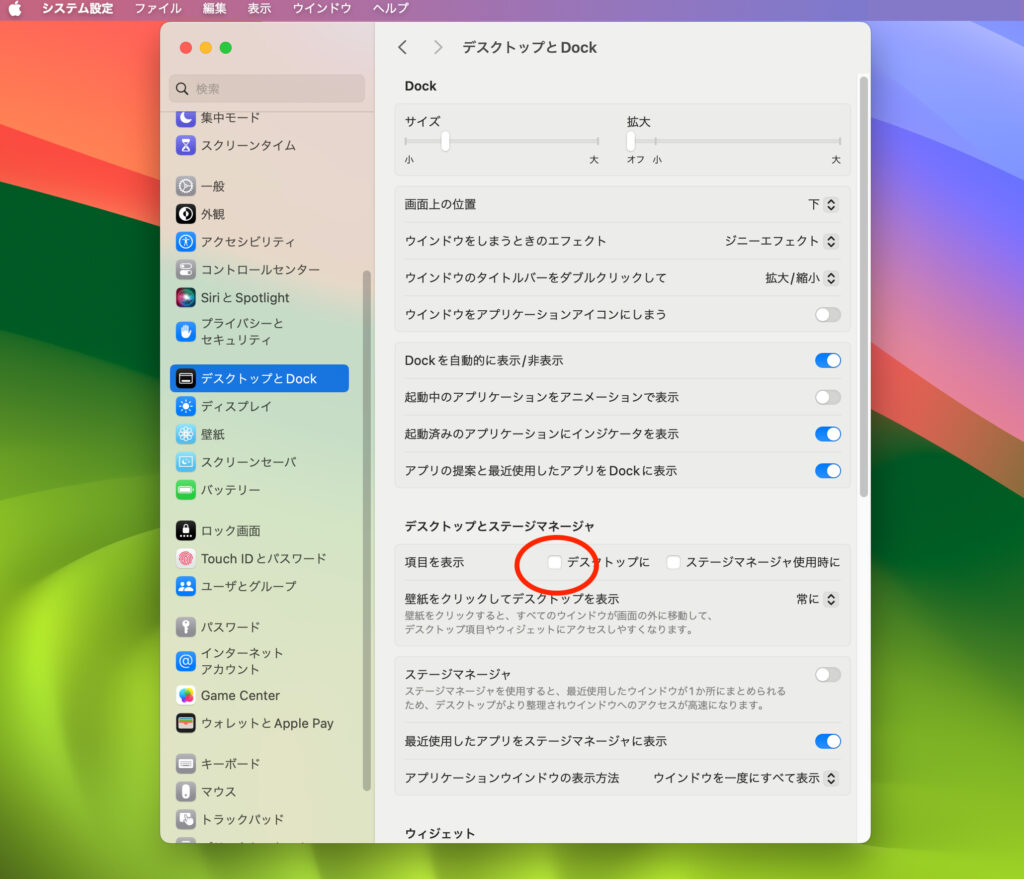Click the デスクトップとステージマネージャ heading
1024x879 pixels.
tap(500, 526)
